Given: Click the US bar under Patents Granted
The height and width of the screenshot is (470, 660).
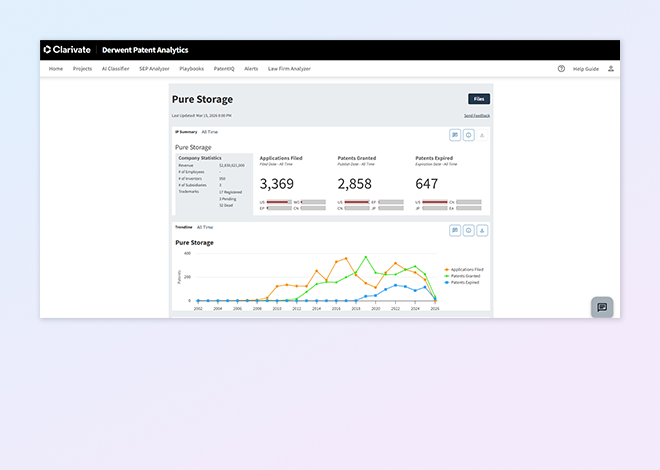Looking at the screenshot, I should click(x=357, y=202).
